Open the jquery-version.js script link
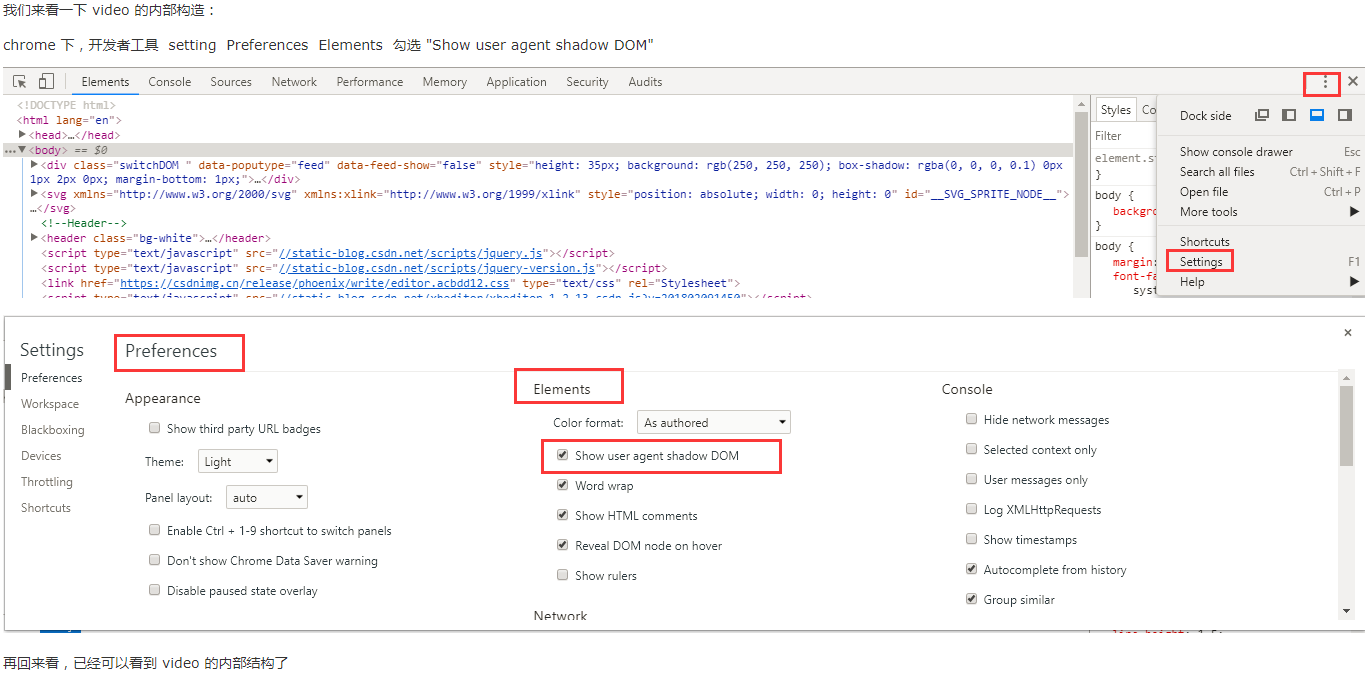 pos(438,268)
